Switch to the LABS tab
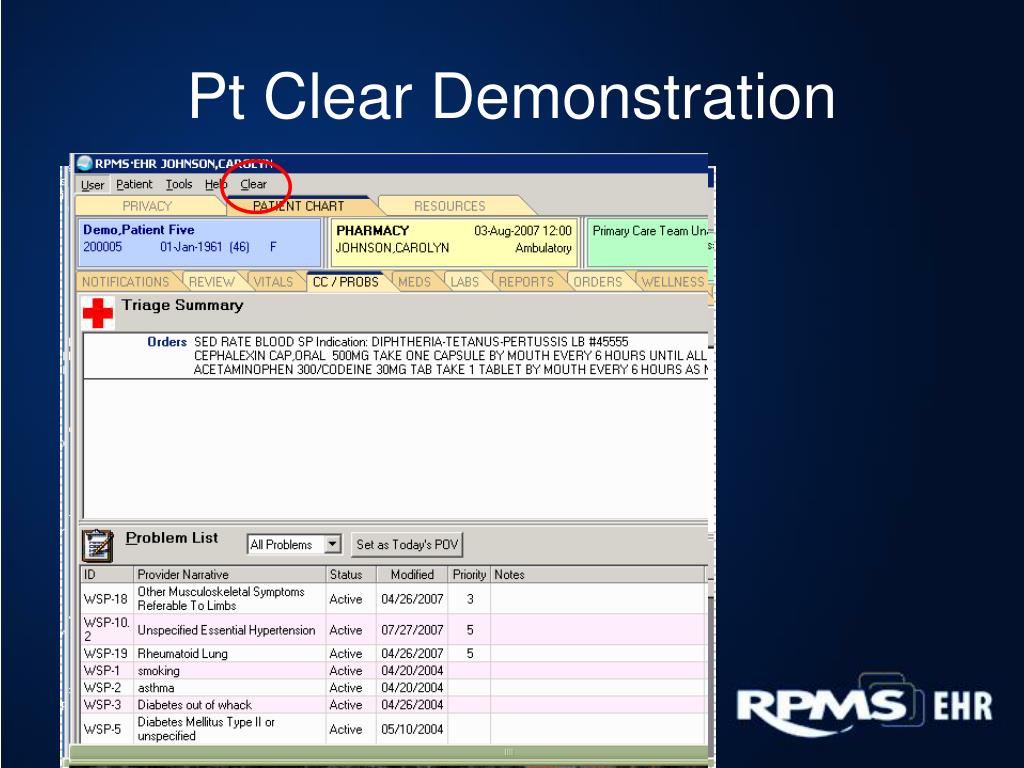Viewport: 1024px width, 768px height. 465,282
